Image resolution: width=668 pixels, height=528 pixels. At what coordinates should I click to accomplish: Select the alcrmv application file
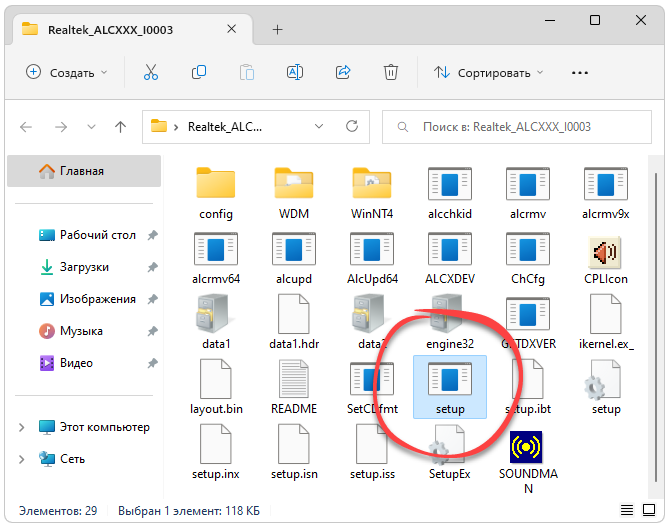[528, 193]
